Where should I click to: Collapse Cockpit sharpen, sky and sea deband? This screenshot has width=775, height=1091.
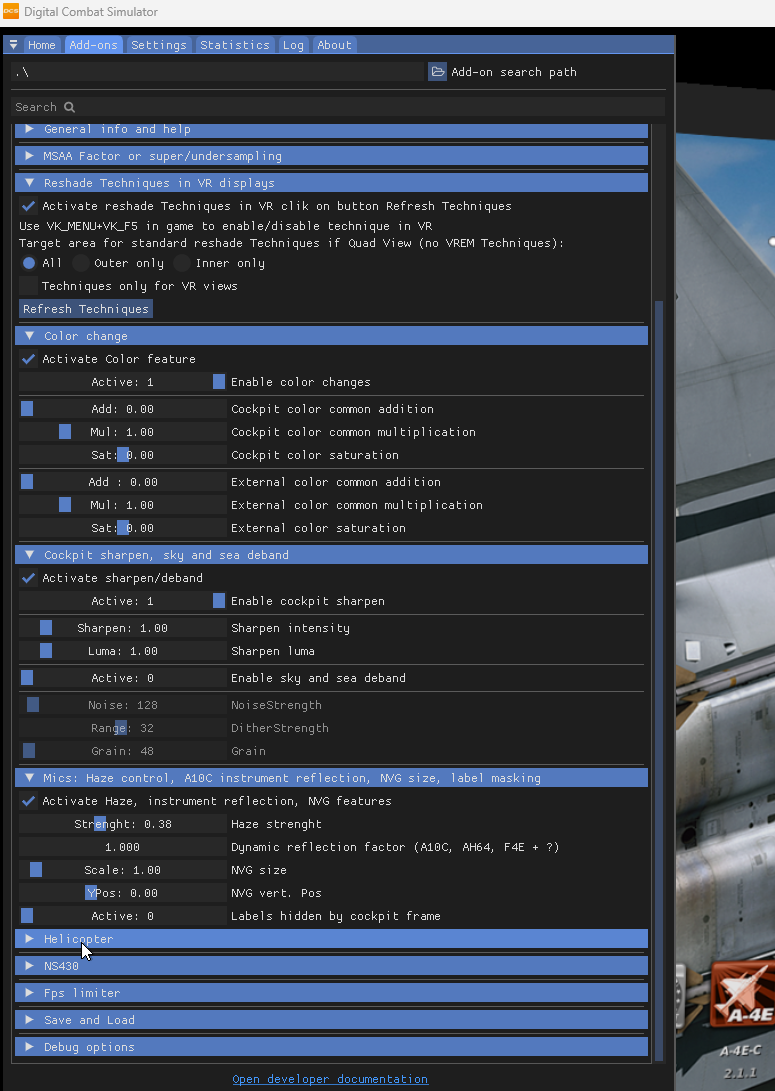click(331, 555)
